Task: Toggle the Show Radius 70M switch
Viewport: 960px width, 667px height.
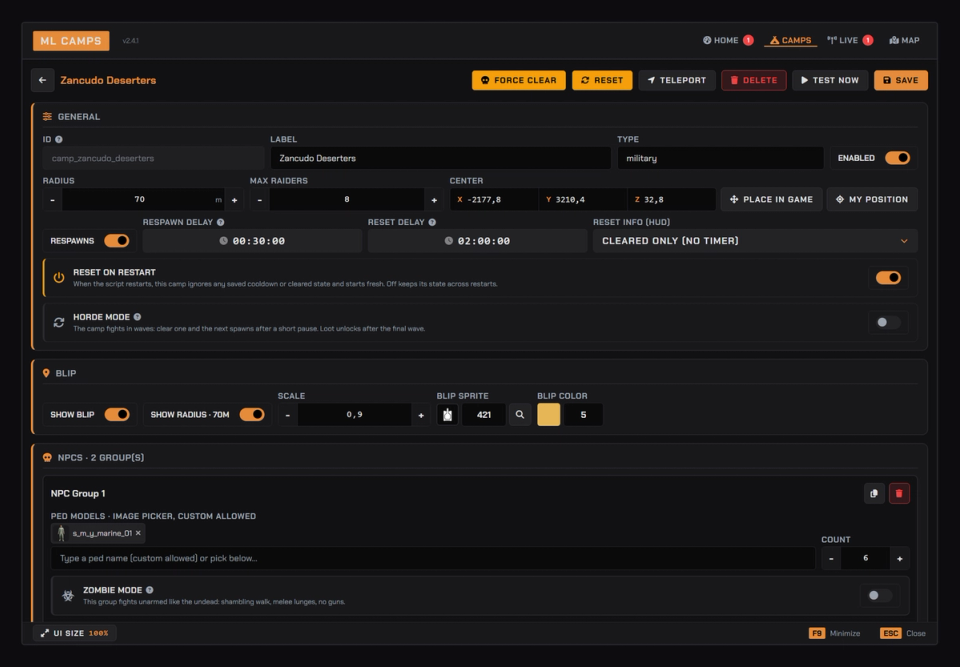Action: 252,415
